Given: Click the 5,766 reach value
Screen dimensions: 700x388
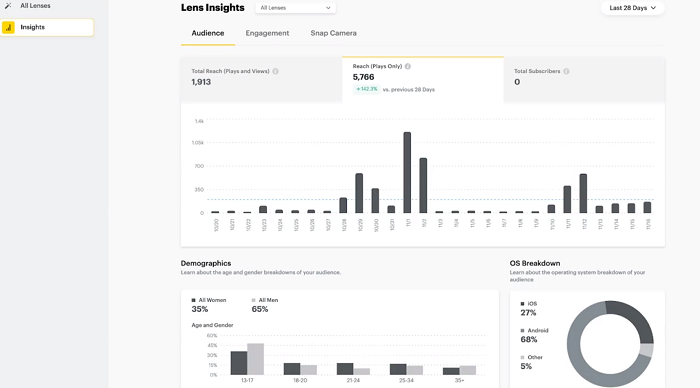Looking at the screenshot, I should pos(363,77).
